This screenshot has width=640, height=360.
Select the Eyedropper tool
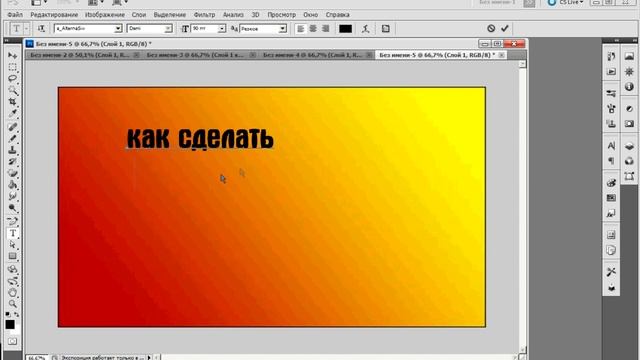tap(13, 113)
